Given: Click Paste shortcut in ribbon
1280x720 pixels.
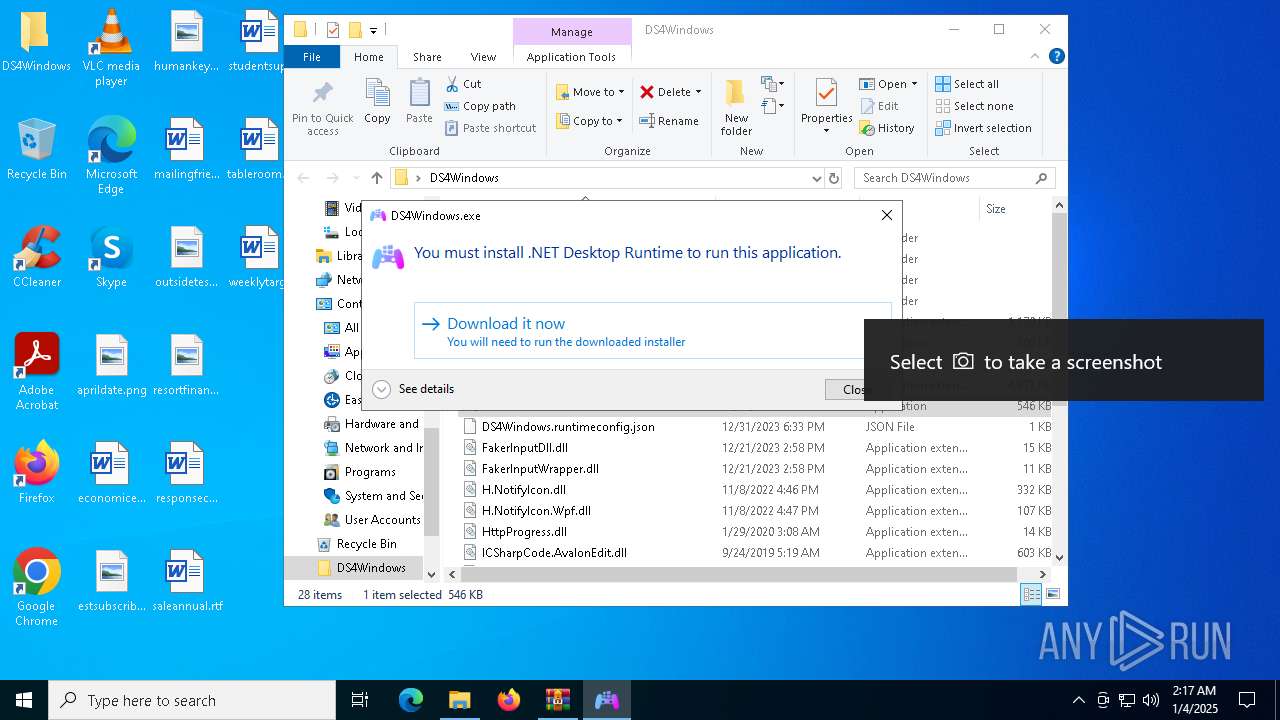Looking at the screenshot, I should 490,128.
